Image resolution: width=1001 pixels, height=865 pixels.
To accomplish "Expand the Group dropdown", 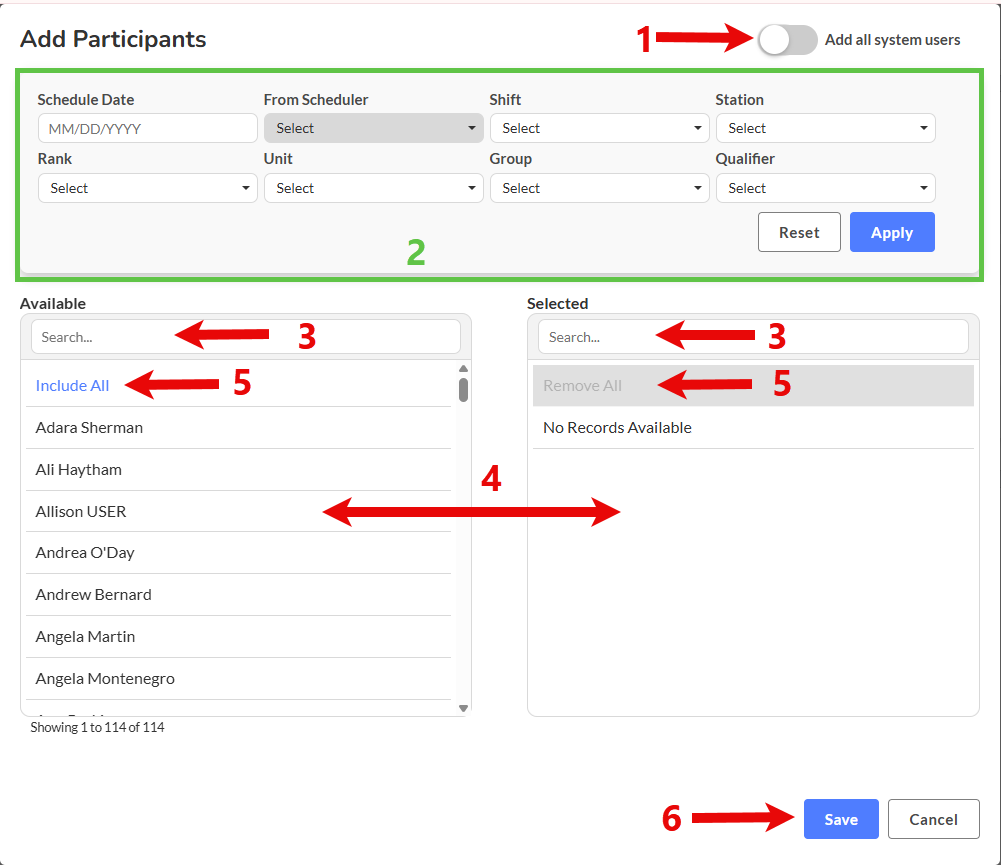I will point(599,188).
